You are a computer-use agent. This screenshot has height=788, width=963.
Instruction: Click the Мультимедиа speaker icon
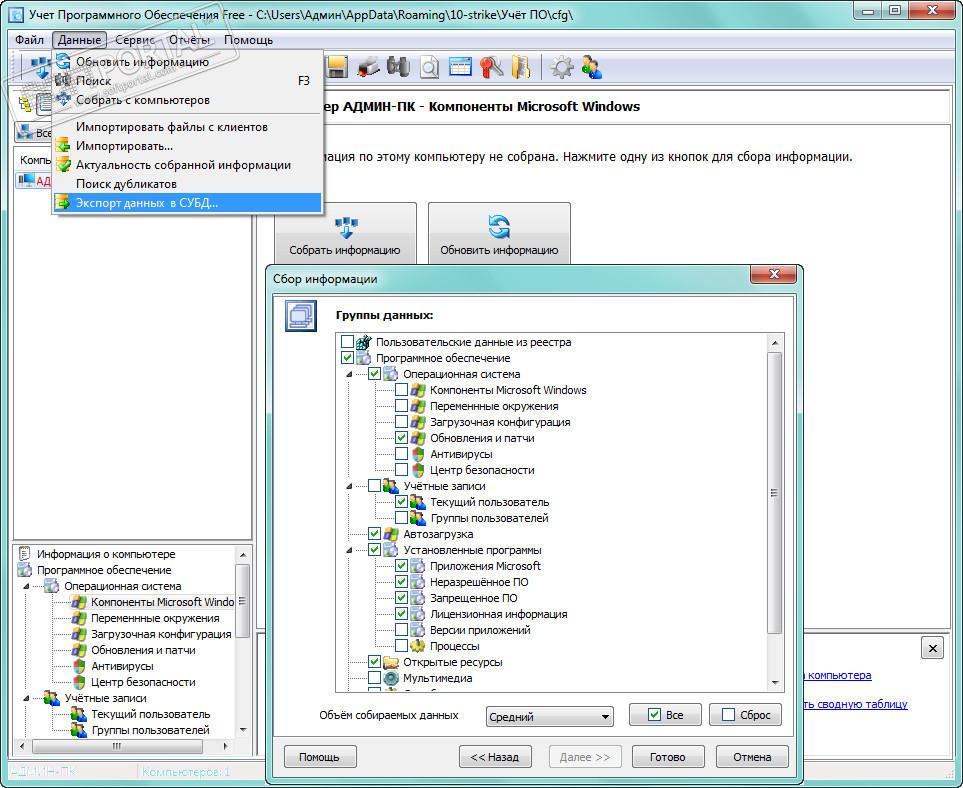tap(391, 678)
